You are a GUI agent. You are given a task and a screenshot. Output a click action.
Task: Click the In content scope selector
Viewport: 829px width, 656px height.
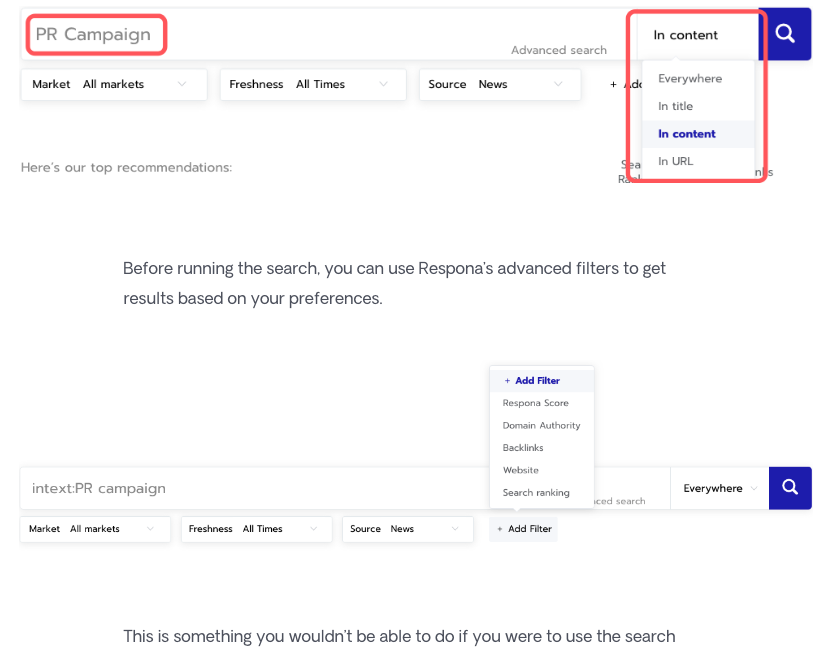(696, 35)
